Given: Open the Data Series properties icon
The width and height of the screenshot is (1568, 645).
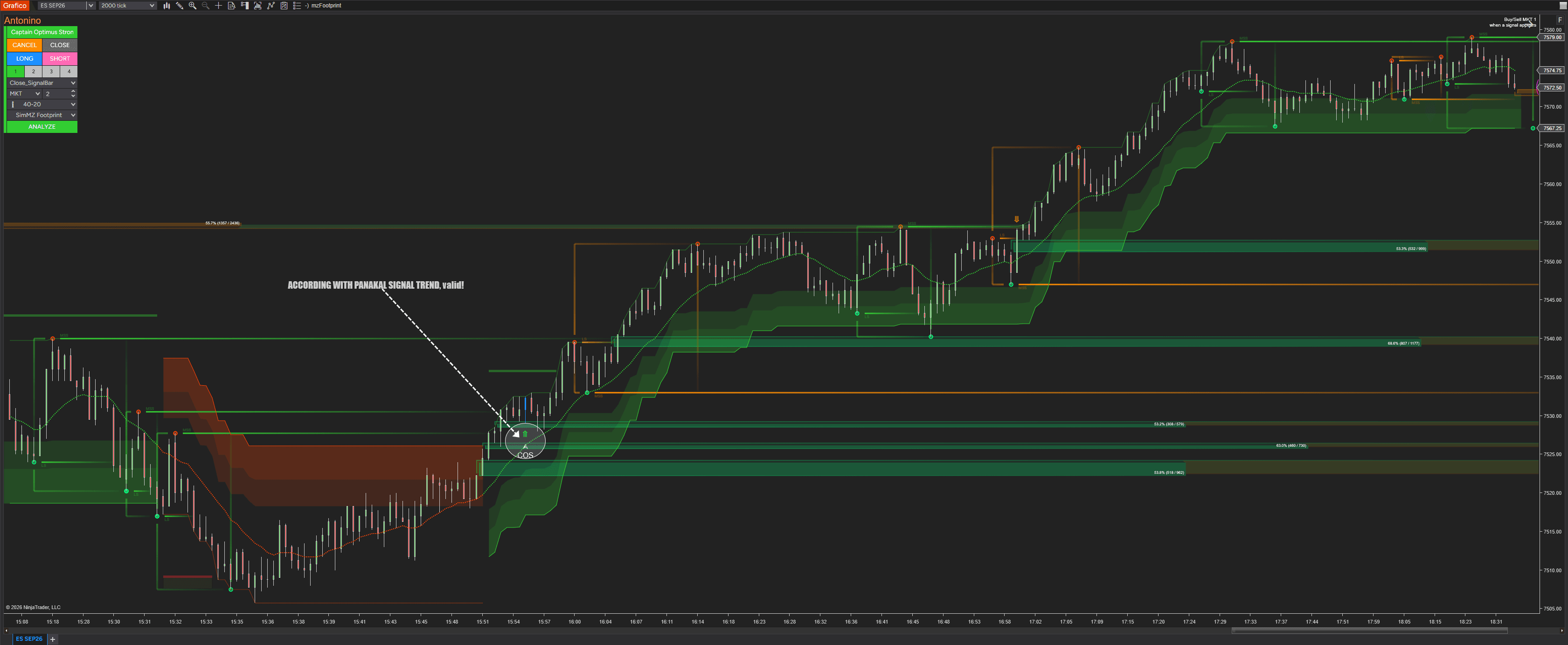Looking at the screenshot, I should point(284,6).
